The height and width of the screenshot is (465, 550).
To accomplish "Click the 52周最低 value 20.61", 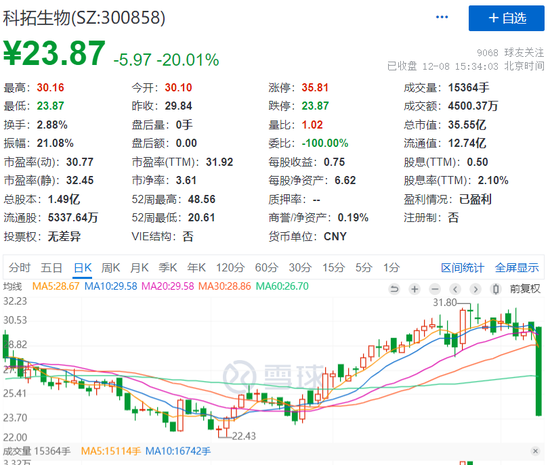I will coord(201,217).
